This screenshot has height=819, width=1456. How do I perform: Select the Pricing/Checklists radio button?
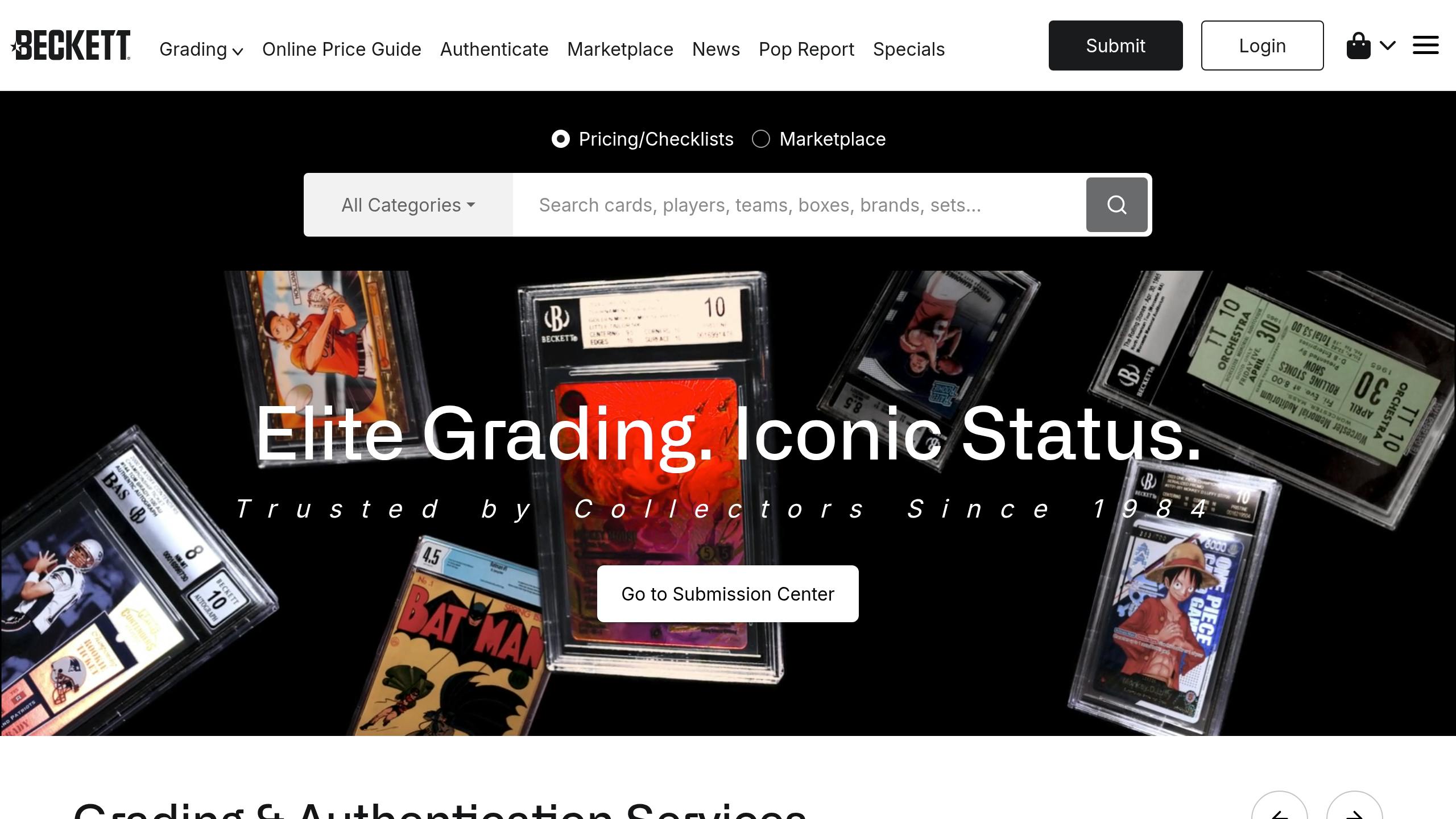tap(560, 139)
